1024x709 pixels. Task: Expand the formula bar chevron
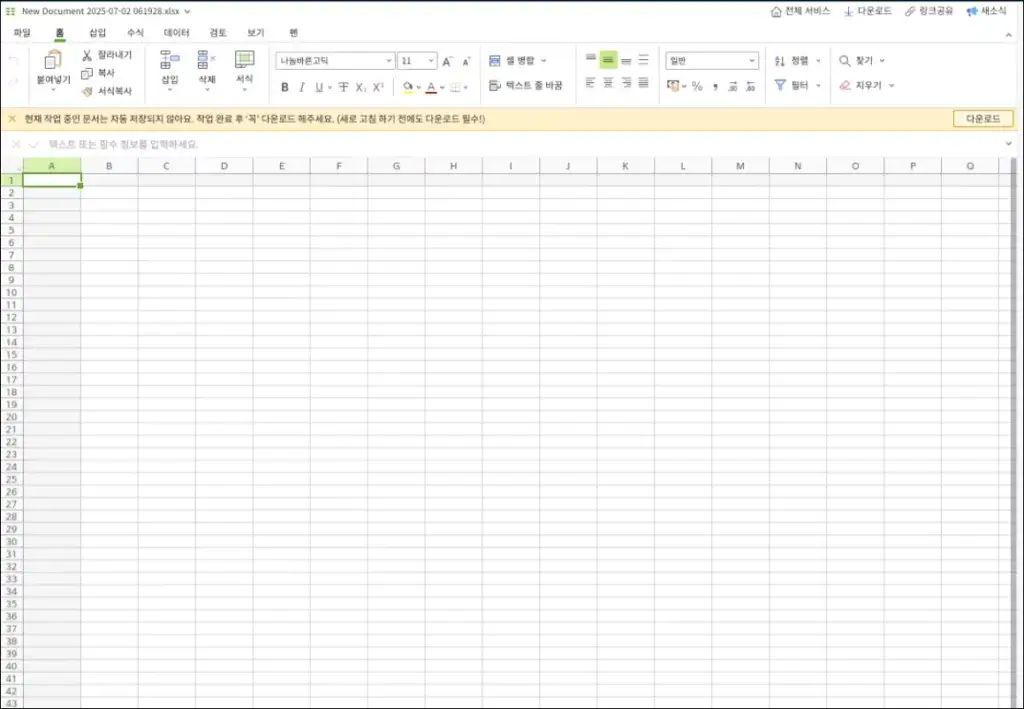(1009, 144)
